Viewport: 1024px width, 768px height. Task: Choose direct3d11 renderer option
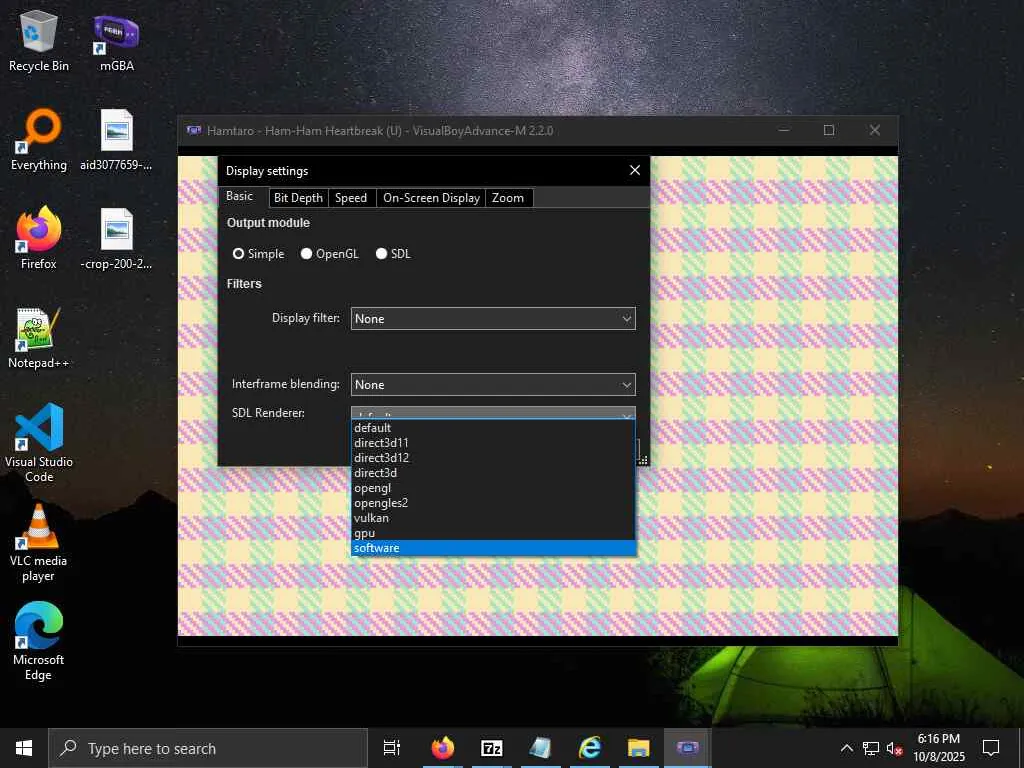tap(493, 443)
